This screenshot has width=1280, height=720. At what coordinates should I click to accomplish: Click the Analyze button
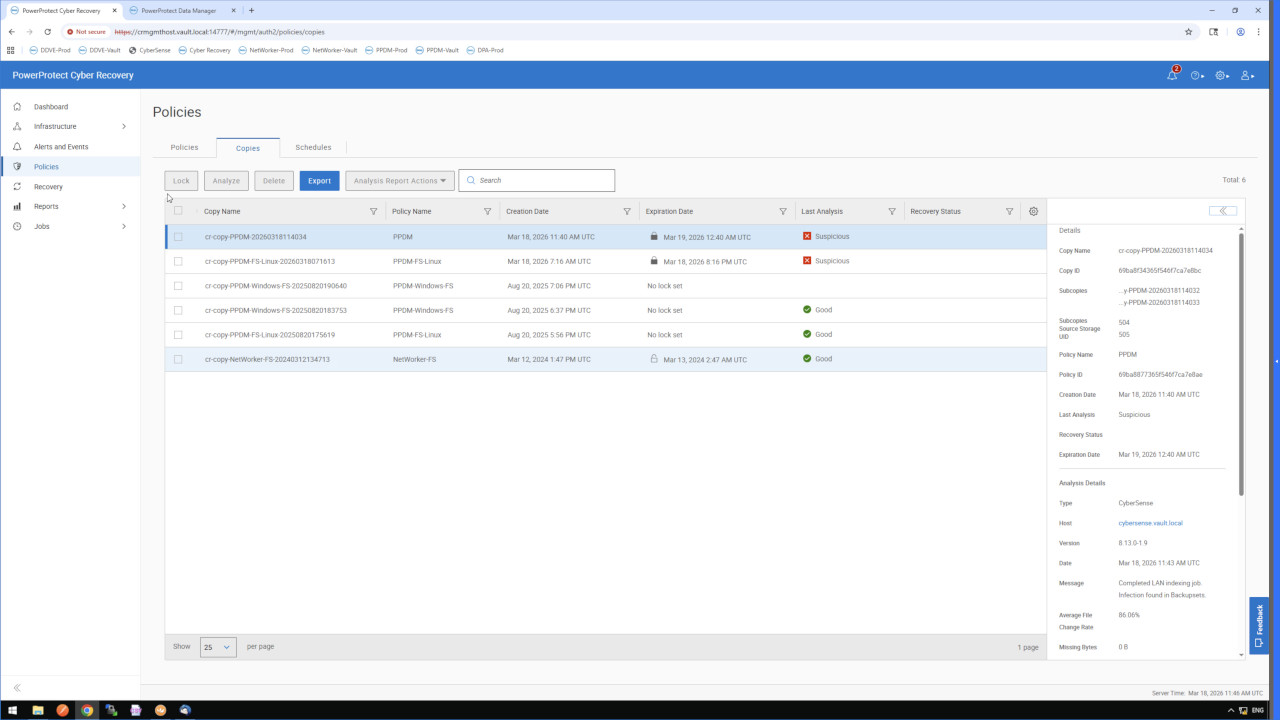(x=226, y=181)
